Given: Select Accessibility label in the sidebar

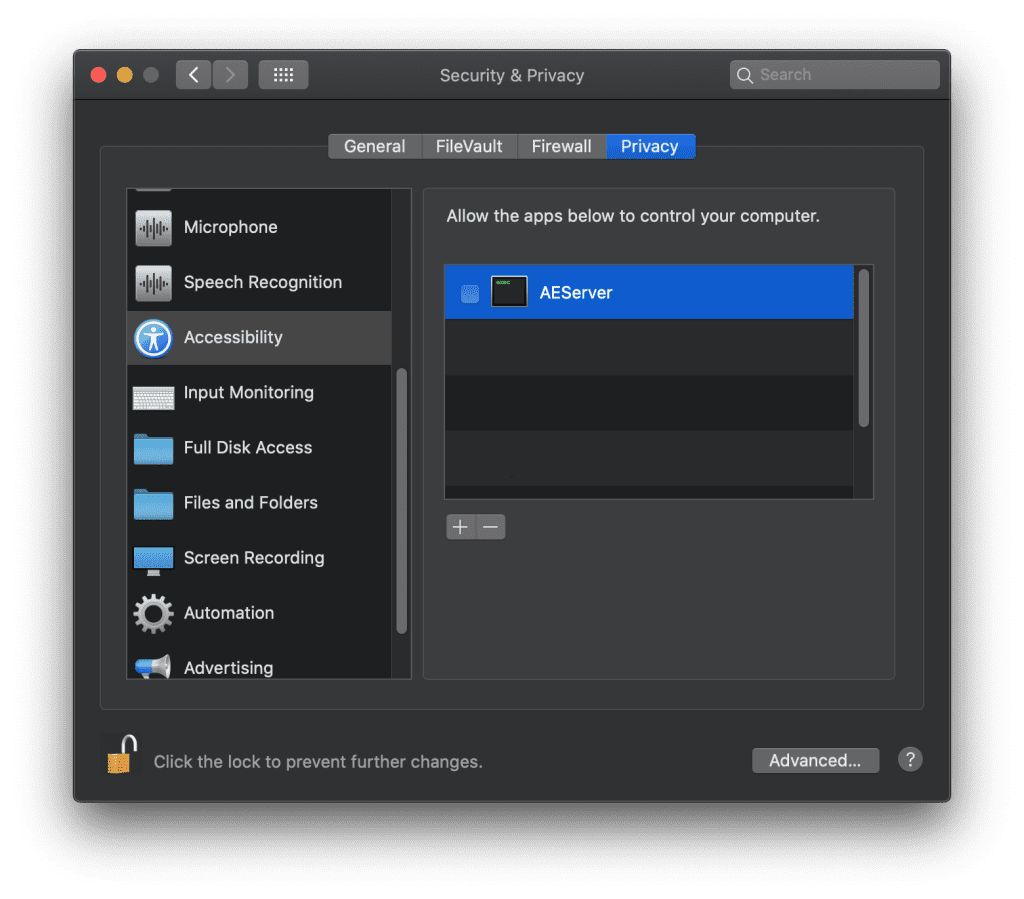Looking at the screenshot, I should click(233, 338).
